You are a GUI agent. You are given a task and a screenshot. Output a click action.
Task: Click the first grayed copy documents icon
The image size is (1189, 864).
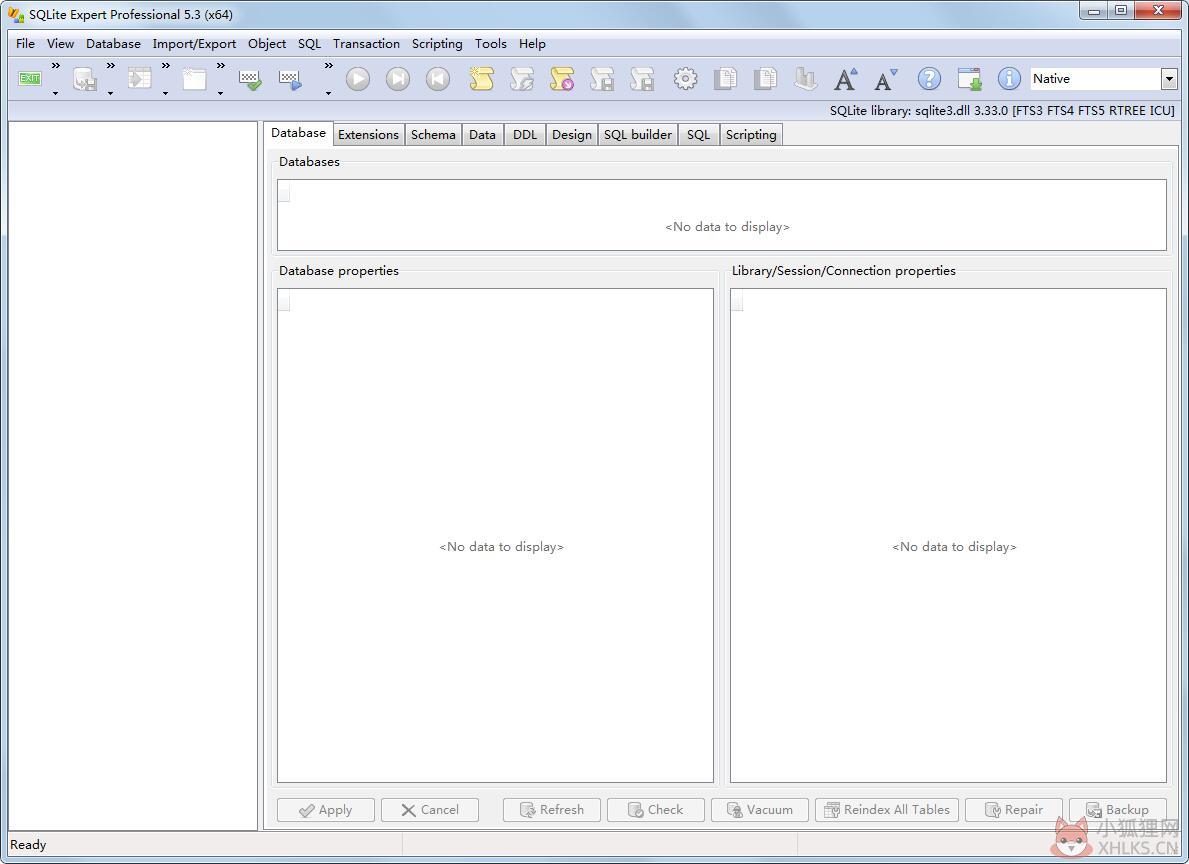(x=725, y=79)
